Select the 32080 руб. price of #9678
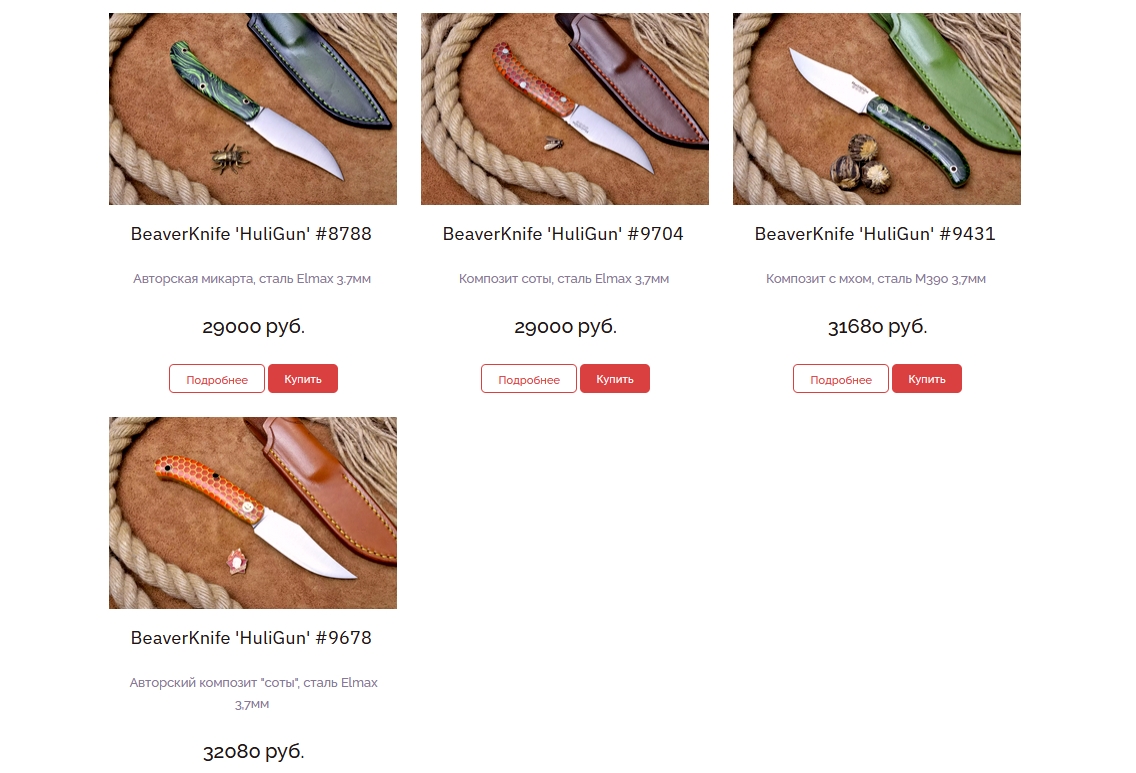Screen dimensions: 1136x773 [254, 751]
